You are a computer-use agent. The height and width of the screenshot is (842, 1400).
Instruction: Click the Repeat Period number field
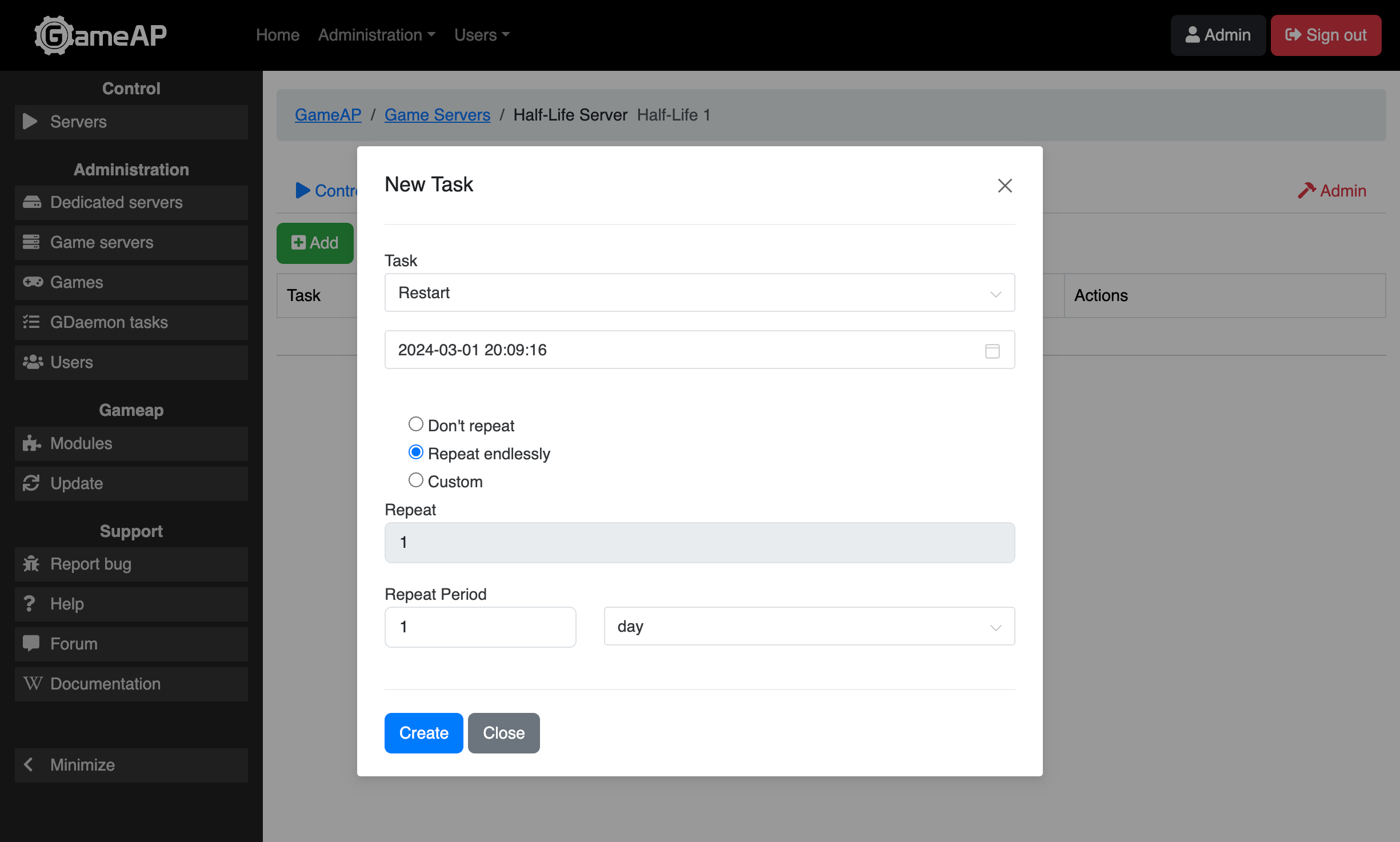[480, 627]
